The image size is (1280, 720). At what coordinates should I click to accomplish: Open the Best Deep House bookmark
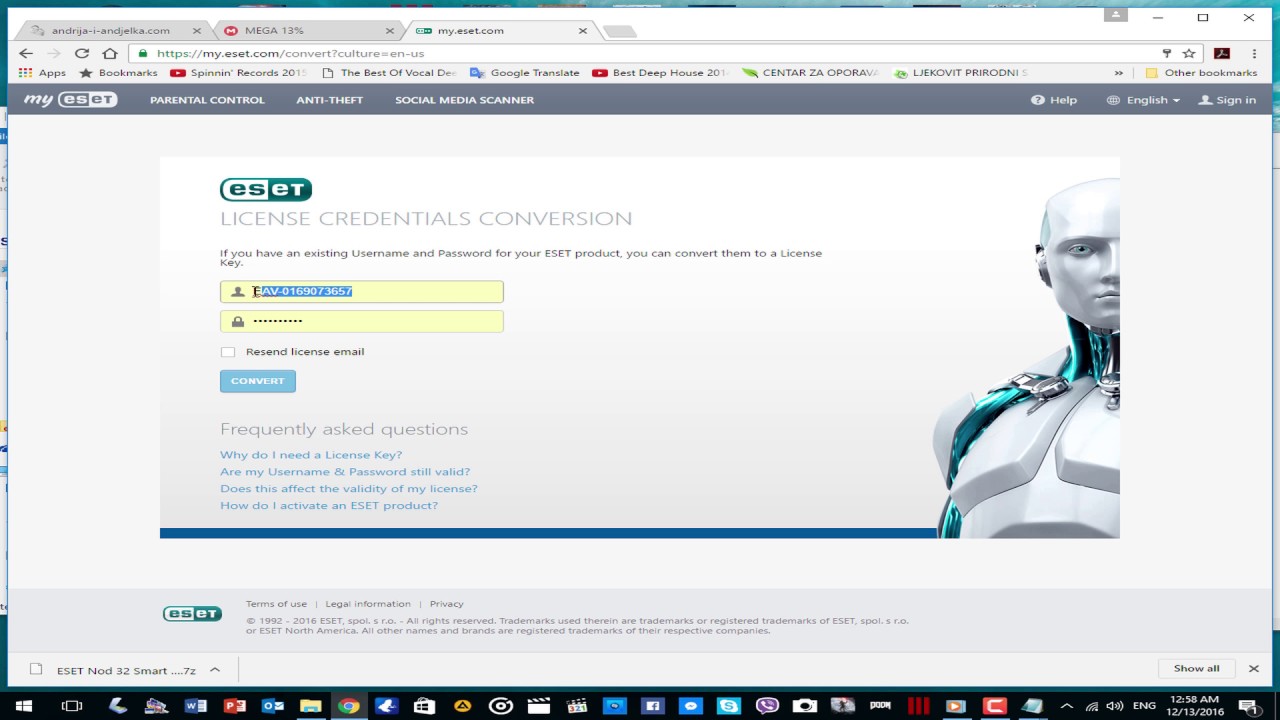pyautogui.click(x=660, y=73)
